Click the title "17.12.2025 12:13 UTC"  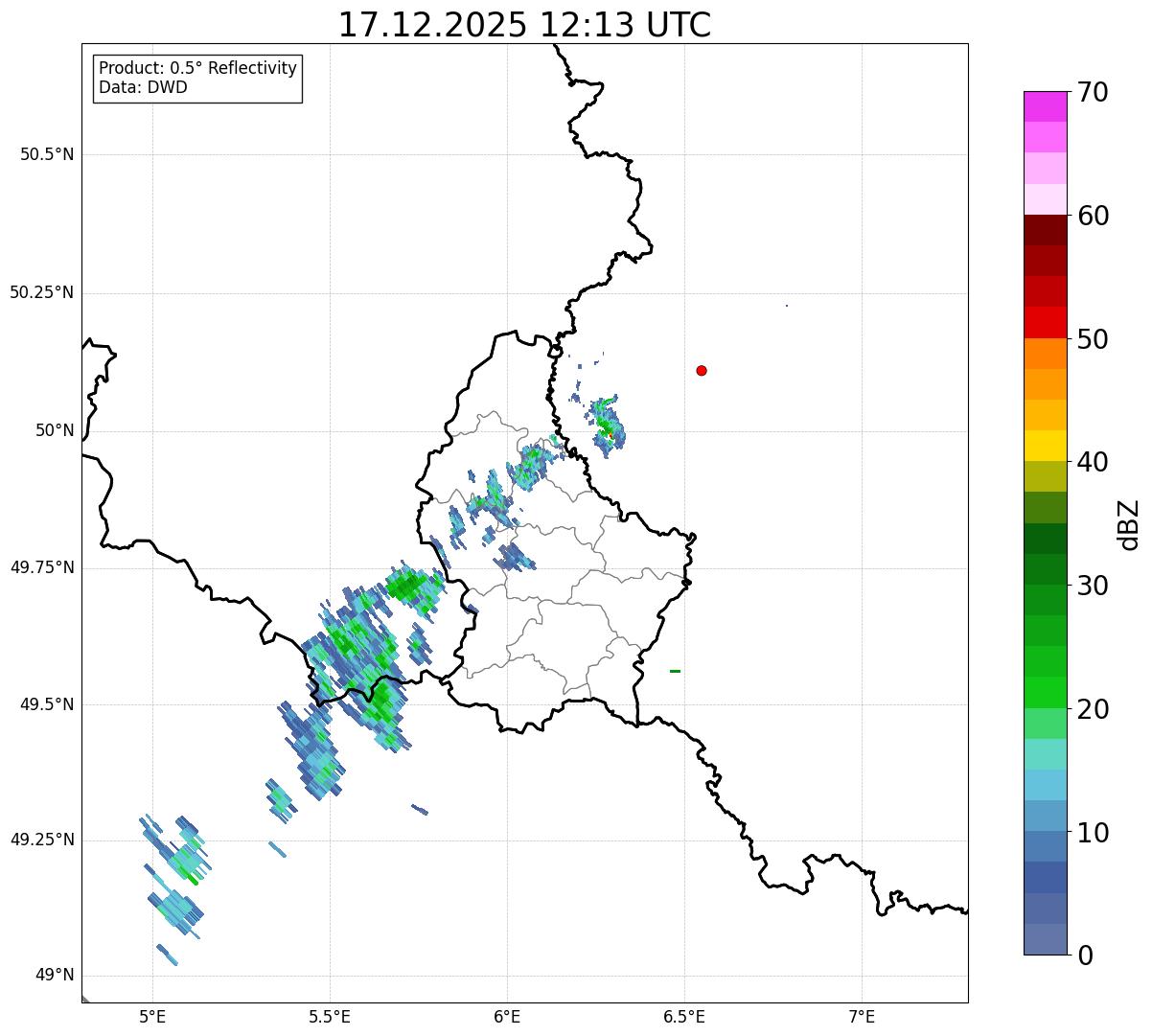[x=524, y=24]
